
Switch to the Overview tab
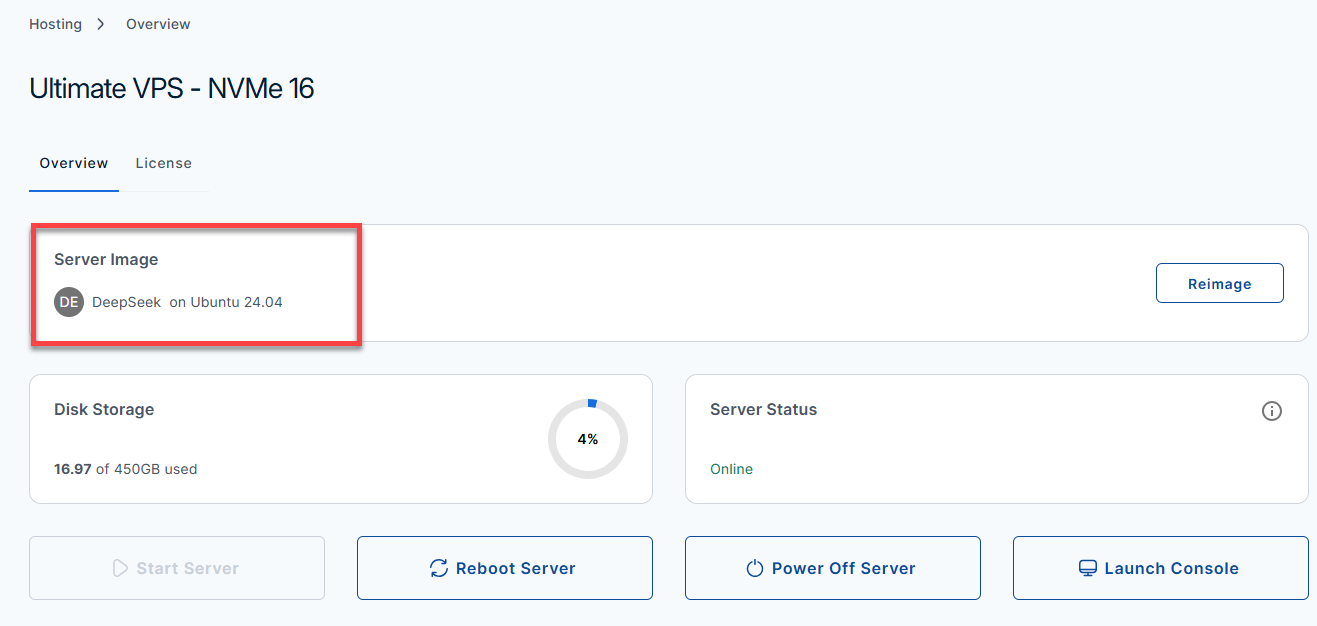click(x=74, y=163)
